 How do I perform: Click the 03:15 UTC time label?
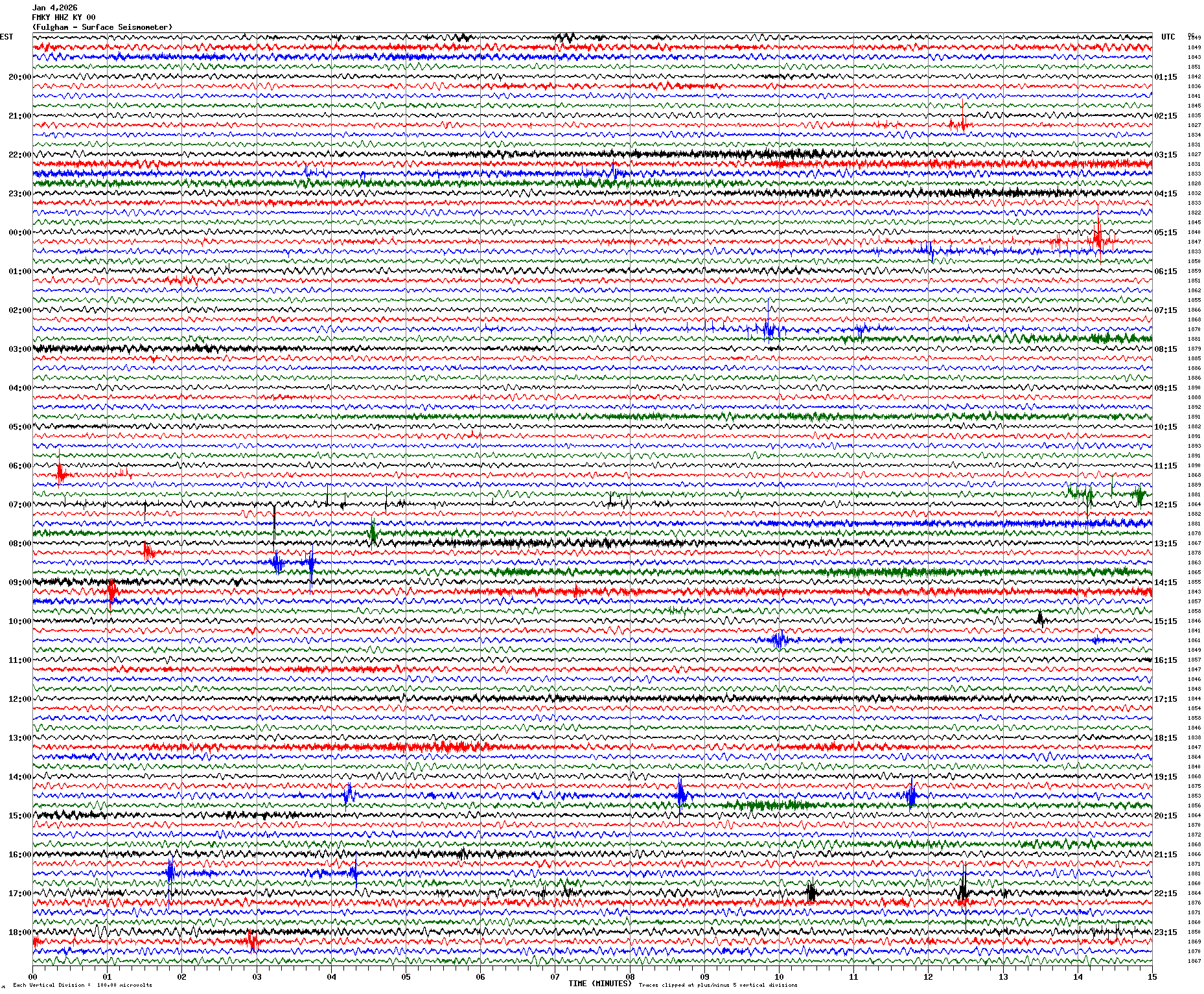click(x=1165, y=155)
